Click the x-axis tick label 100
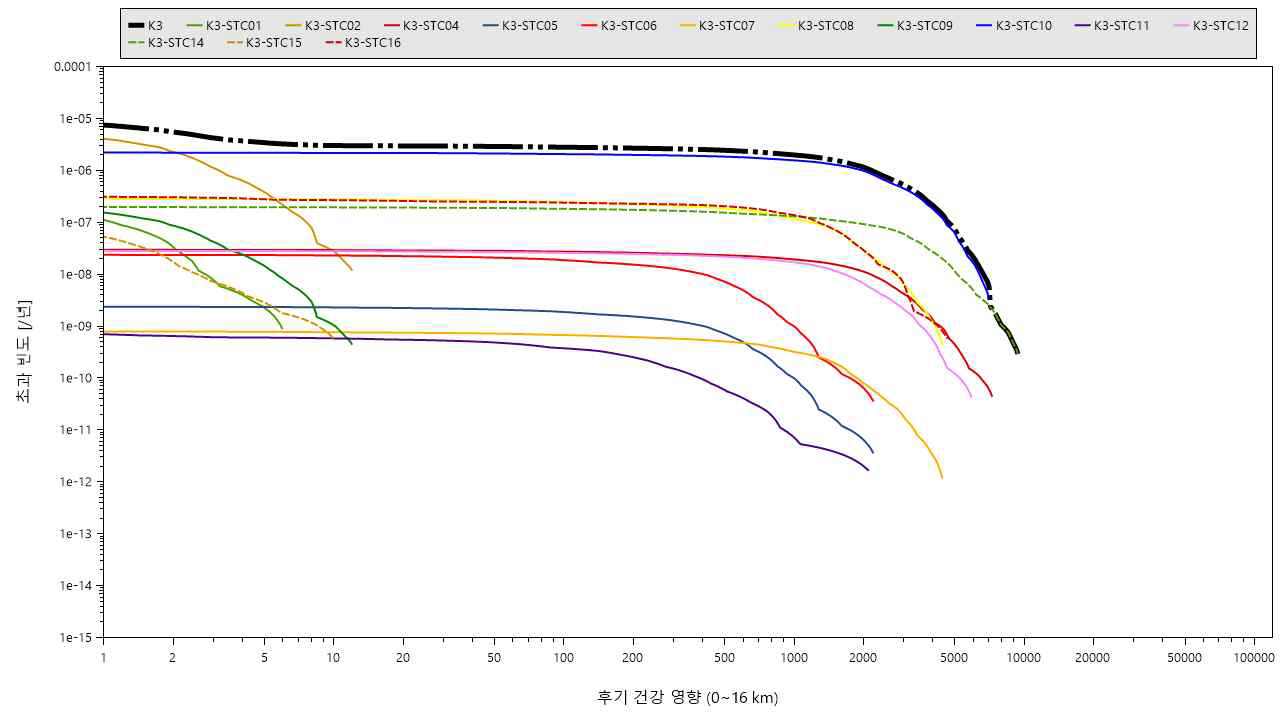Viewport: 1280px width, 720px height. pos(564,657)
